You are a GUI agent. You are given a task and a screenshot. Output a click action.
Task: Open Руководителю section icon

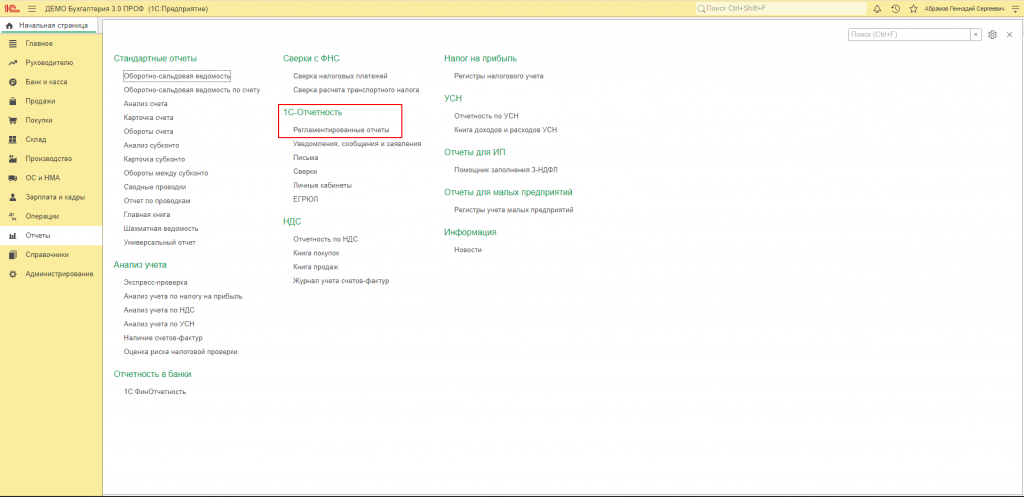tap(12, 63)
